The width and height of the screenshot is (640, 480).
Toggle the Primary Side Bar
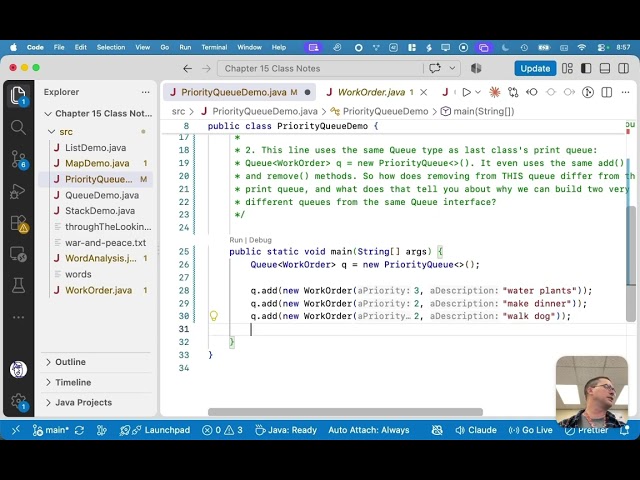[586, 68]
